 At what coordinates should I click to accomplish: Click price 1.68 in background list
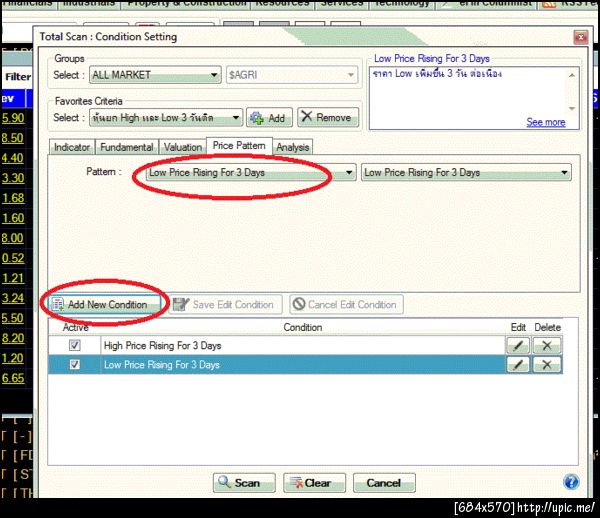click(x=13, y=198)
